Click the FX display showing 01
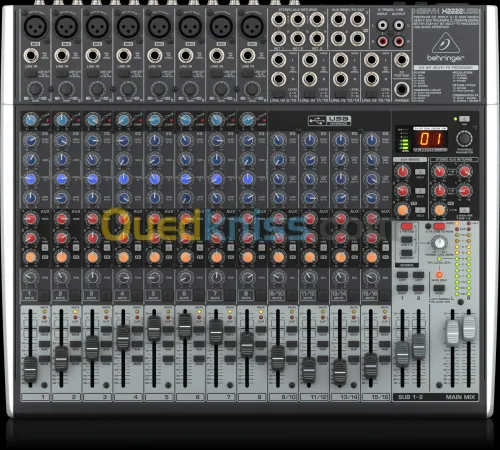The image size is (500, 450). 430,139
